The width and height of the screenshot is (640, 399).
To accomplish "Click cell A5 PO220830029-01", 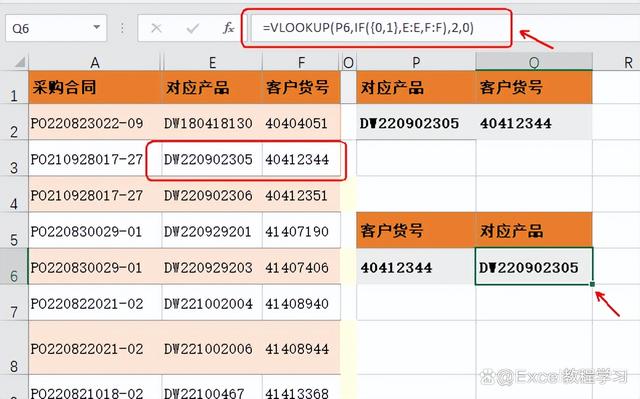I will click(x=95, y=231).
